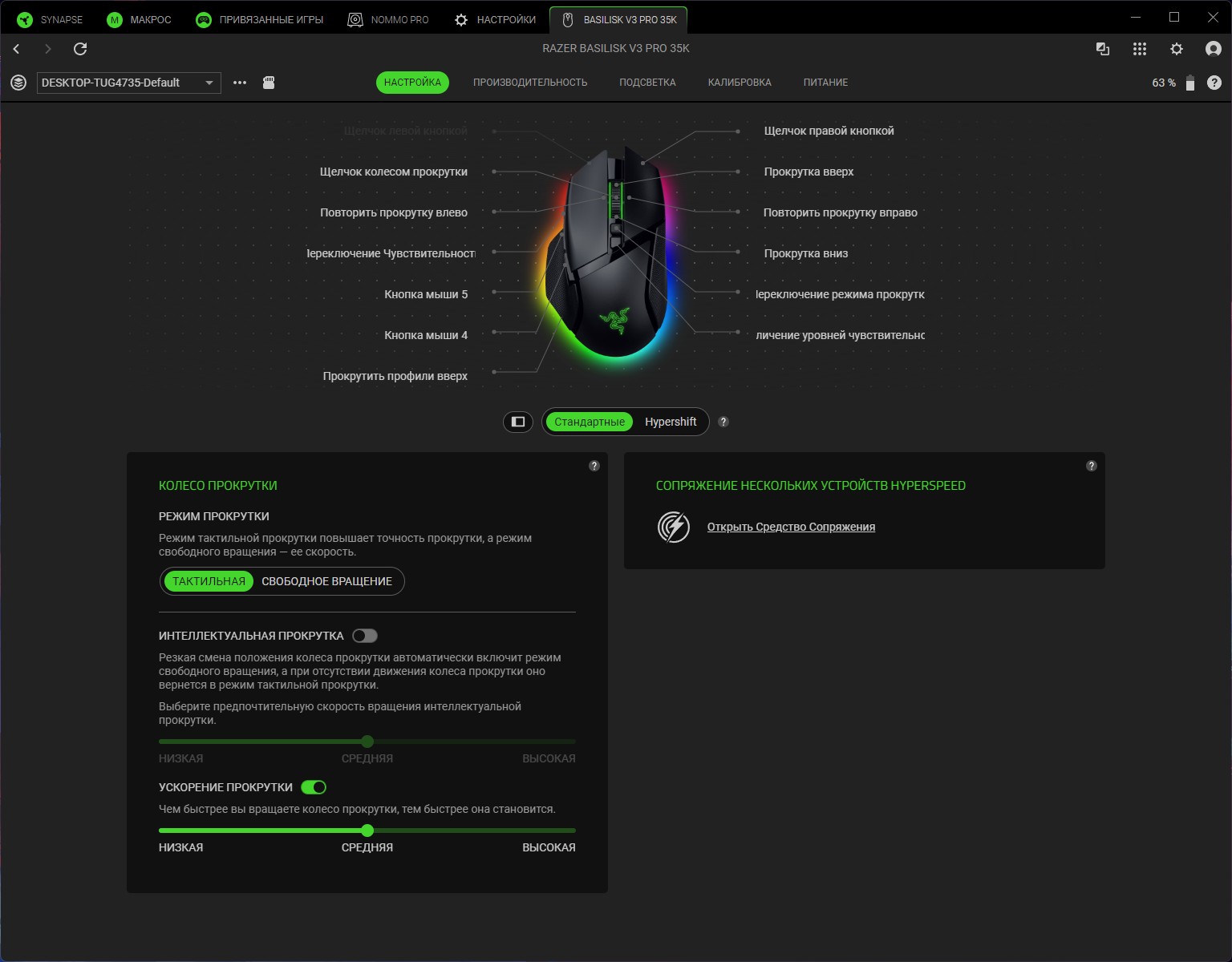Click Кнопка мыши 4 assignment
The height and width of the screenshot is (962, 1232).
(425, 335)
